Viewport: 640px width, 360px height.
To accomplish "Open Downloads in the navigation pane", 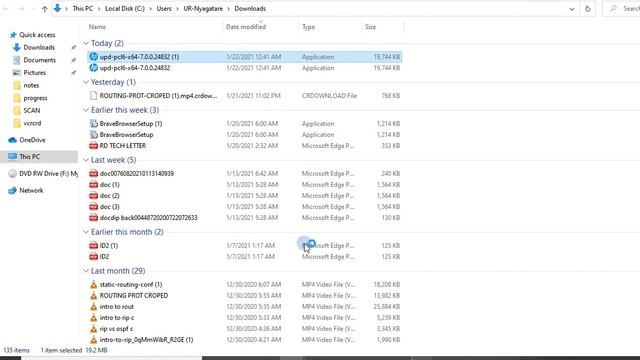I will 39,47.
